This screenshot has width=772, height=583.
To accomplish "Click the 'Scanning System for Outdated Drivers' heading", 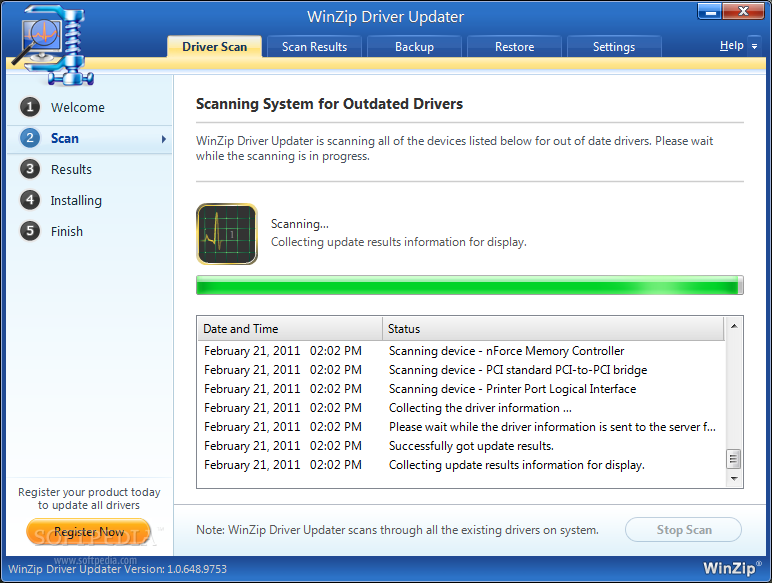I will pos(329,104).
